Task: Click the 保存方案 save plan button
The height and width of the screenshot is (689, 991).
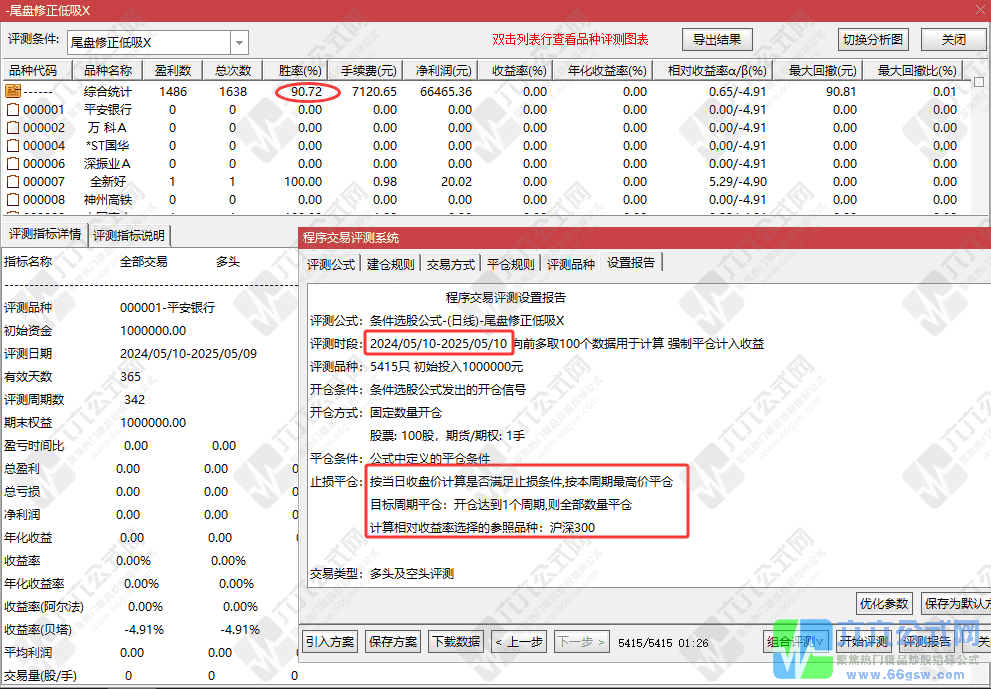Action: coord(390,643)
